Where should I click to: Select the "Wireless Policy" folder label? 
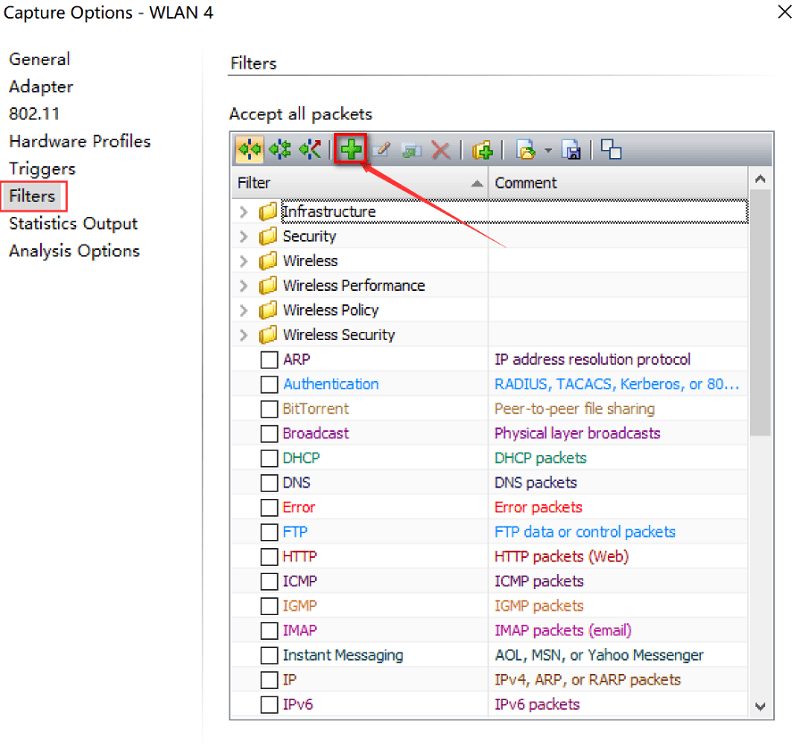point(331,310)
